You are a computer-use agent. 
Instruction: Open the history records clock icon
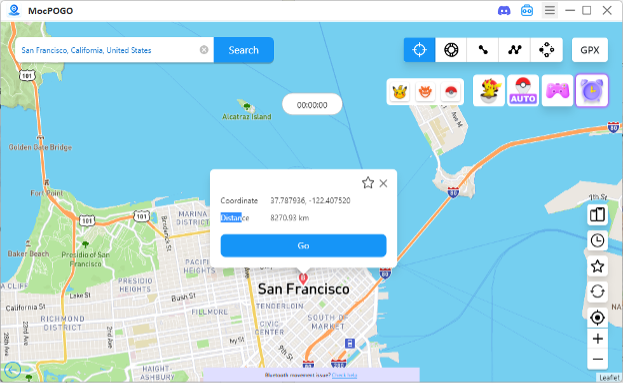[597, 241]
